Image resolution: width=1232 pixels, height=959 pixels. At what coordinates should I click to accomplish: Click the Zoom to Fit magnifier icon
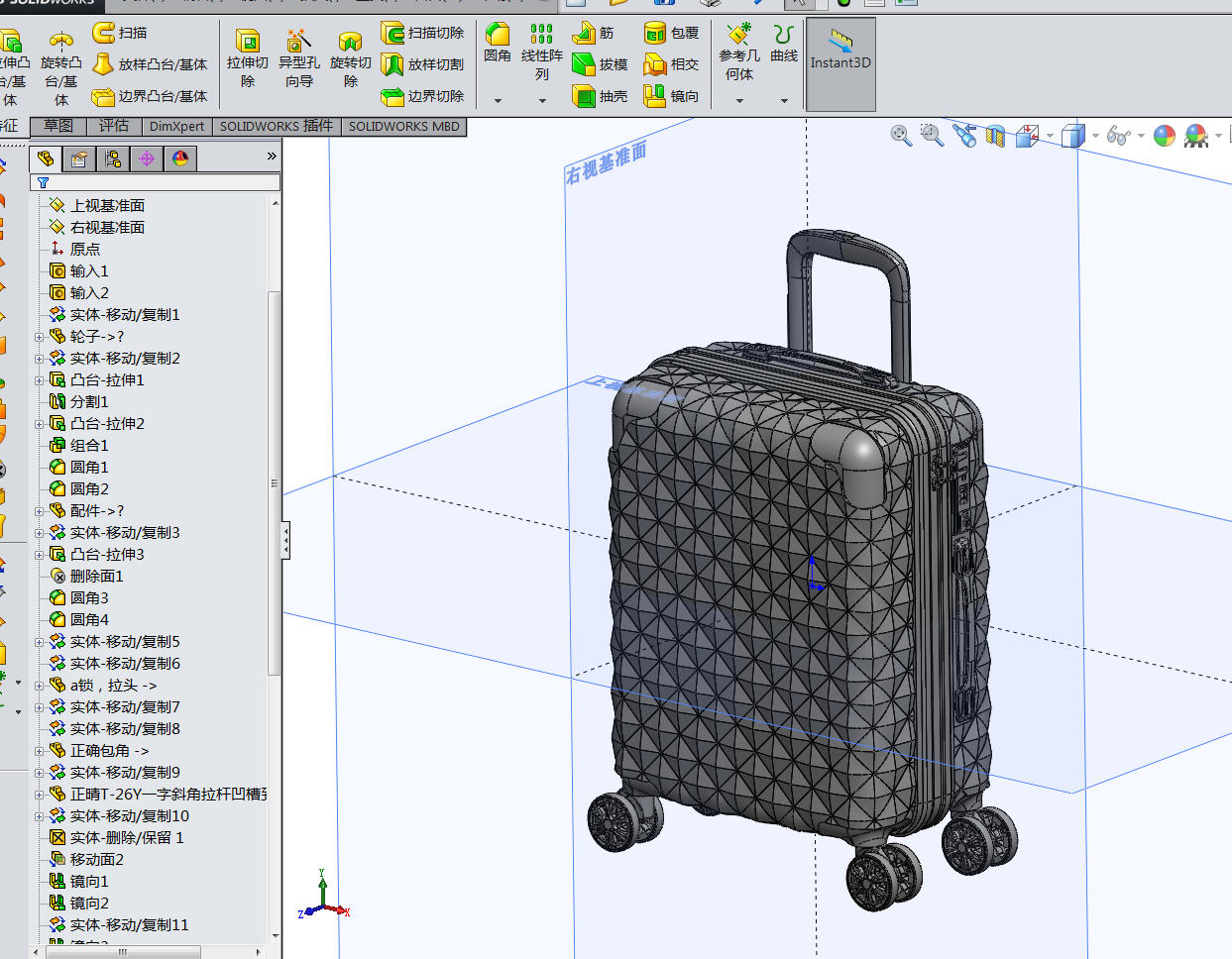coord(901,136)
